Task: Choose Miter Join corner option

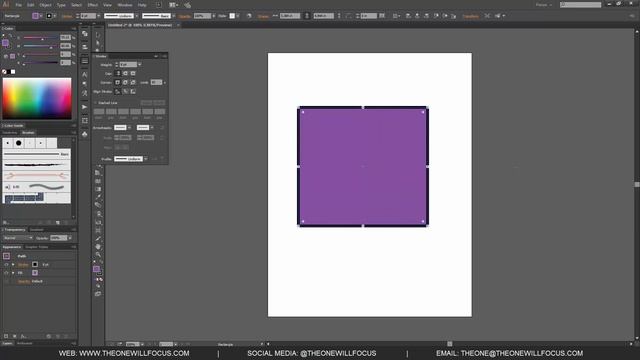Action: [x=118, y=82]
